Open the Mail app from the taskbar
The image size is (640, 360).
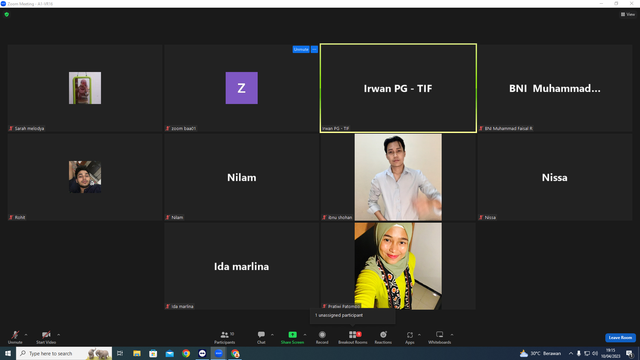click(x=169, y=353)
